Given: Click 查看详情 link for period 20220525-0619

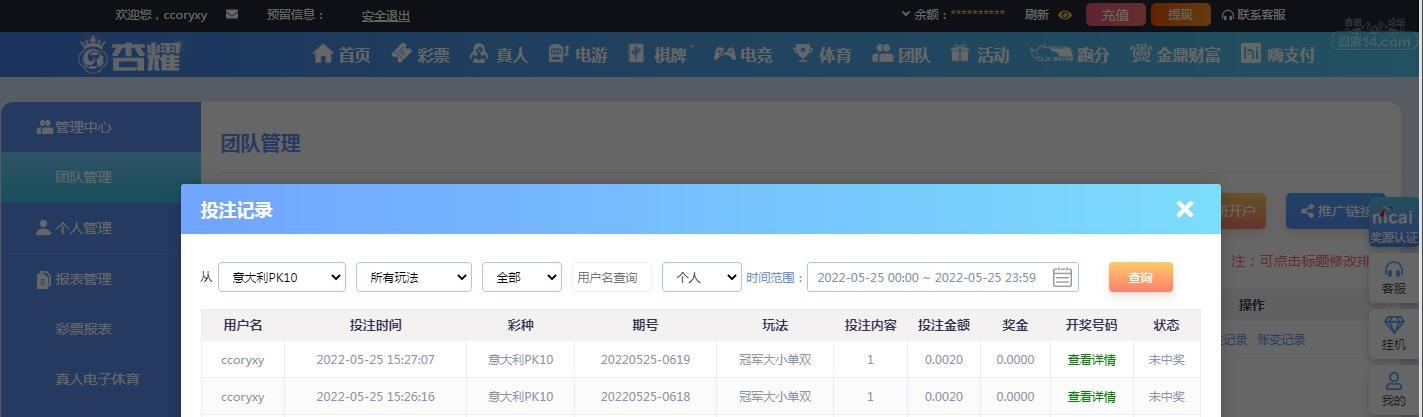Looking at the screenshot, I should coord(1092,359).
